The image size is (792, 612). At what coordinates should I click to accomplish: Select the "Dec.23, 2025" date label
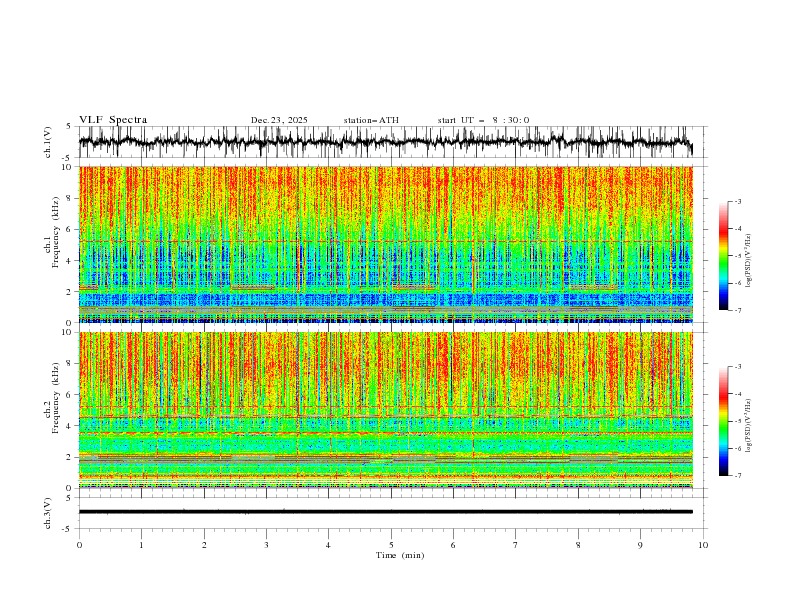tap(279, 120)
